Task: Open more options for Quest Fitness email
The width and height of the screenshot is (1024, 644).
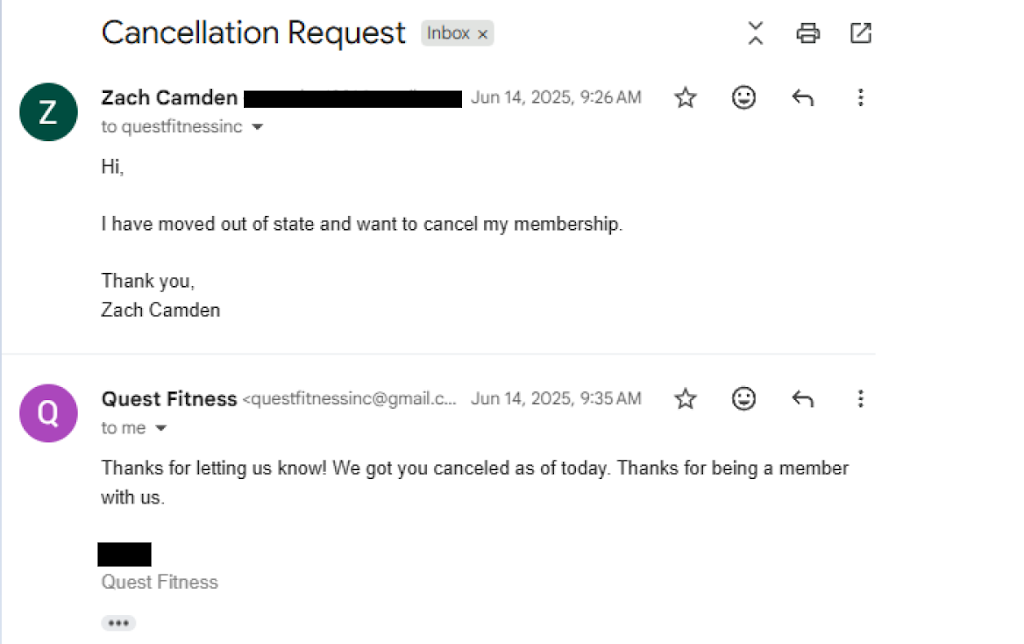Action: [860, 399]
